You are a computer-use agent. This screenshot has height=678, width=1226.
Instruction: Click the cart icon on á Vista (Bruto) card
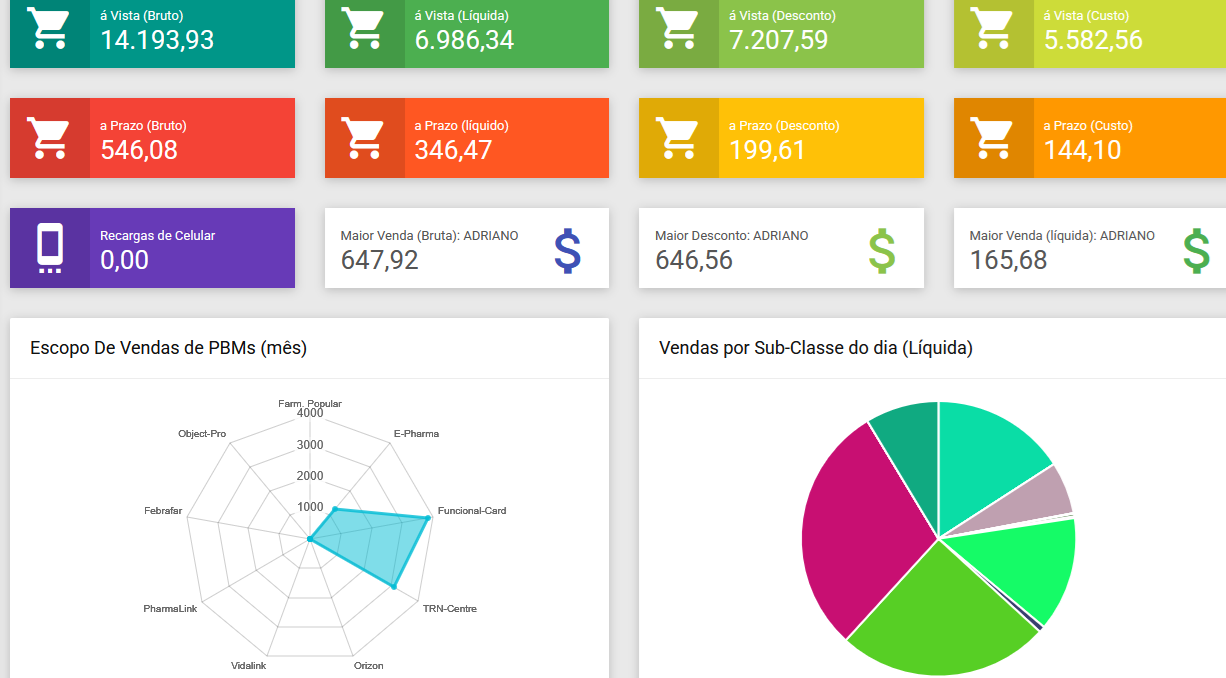point(49,28)
